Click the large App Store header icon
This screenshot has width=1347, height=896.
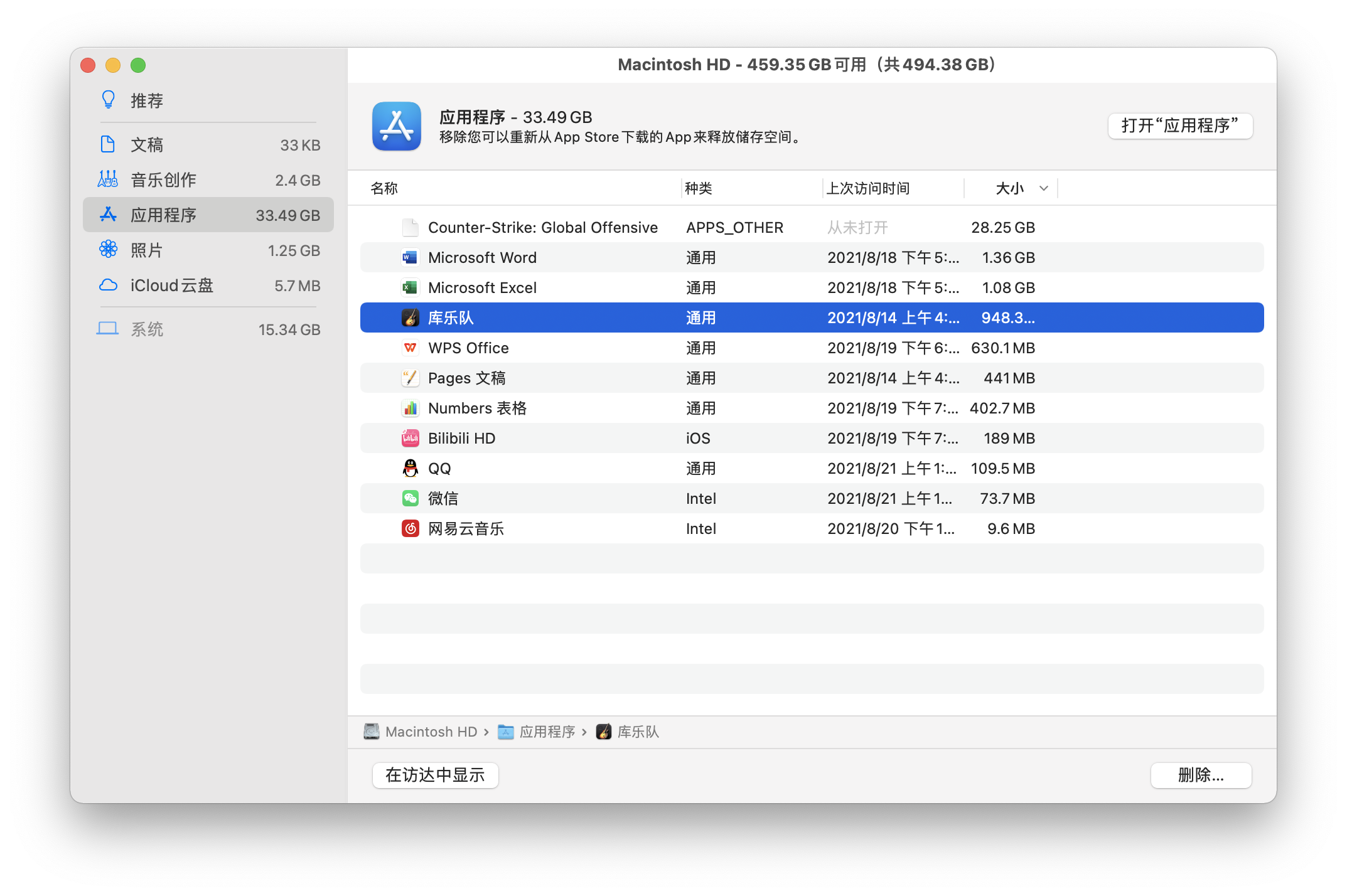pyautogui.click(x=396, y=126)
